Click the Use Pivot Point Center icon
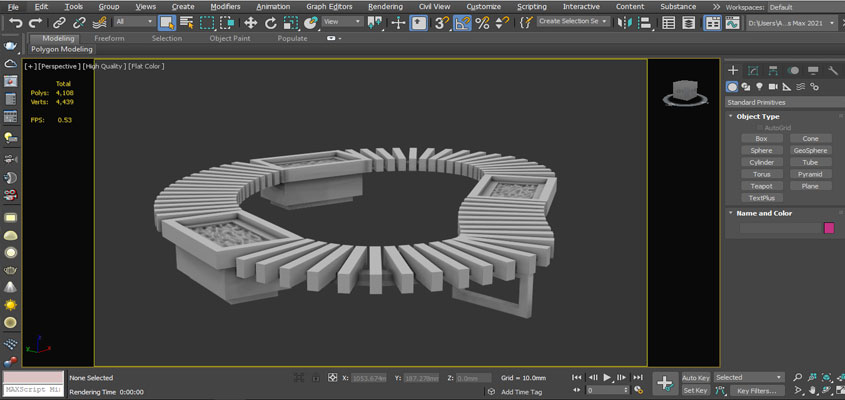The height and width of the screenshot is (400, 845). (x=375, y=23)
